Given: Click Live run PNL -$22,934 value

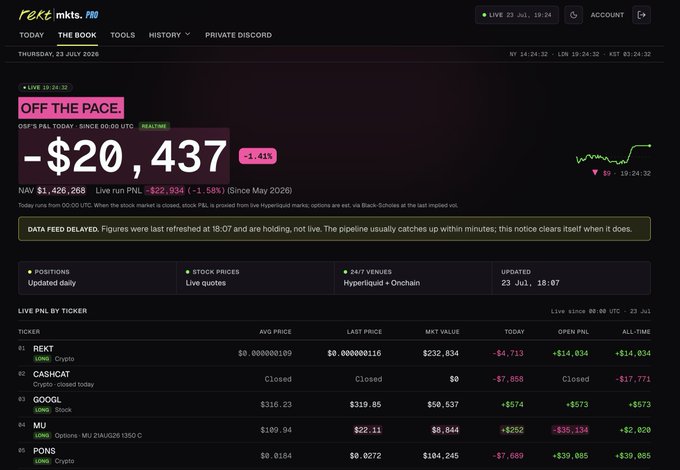Looking at the screenshot, I should click(x=165, y=190).
